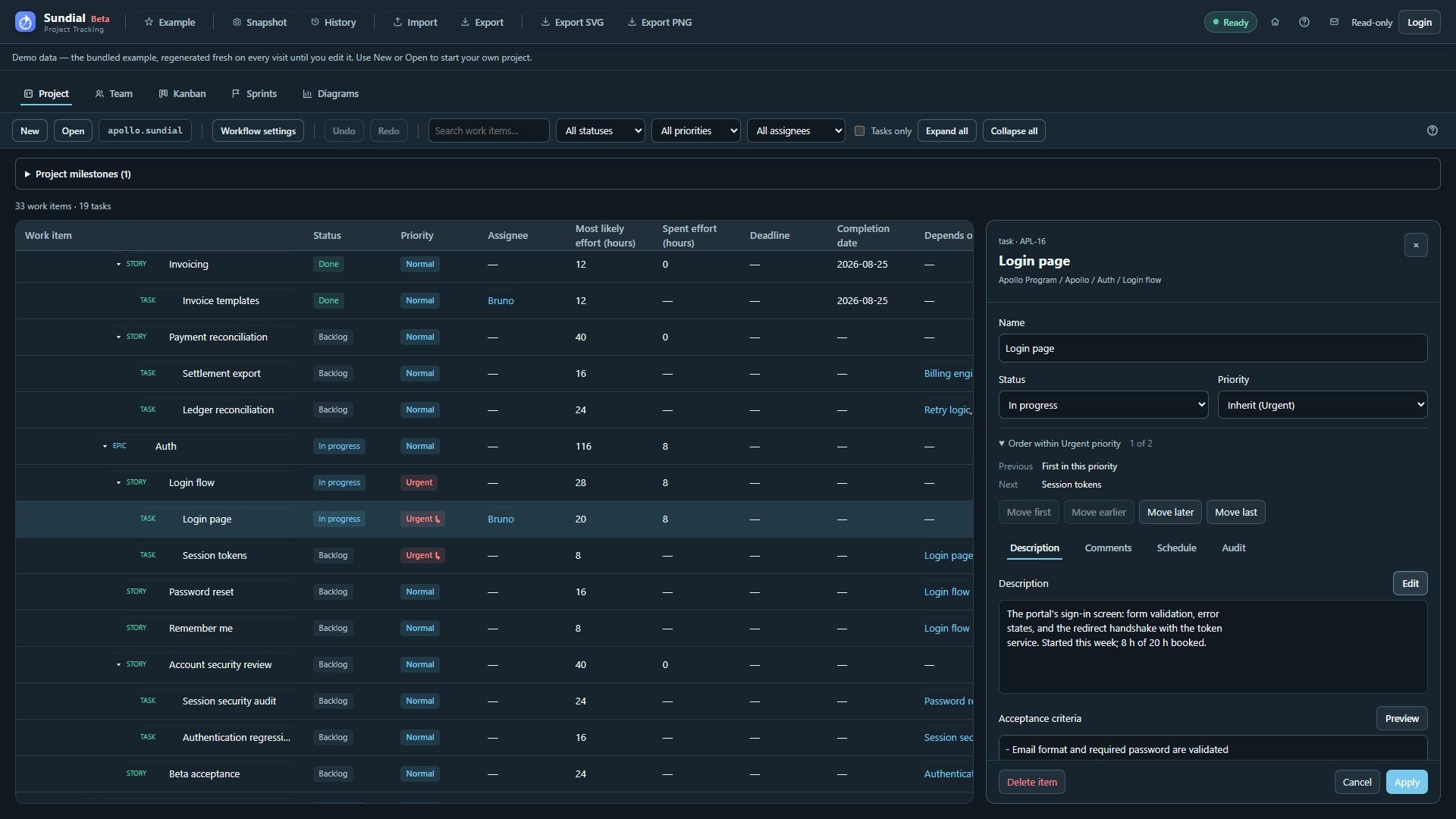Click the Delete item button
Screen dimensions: 1456x819
tap(1031, 782)
